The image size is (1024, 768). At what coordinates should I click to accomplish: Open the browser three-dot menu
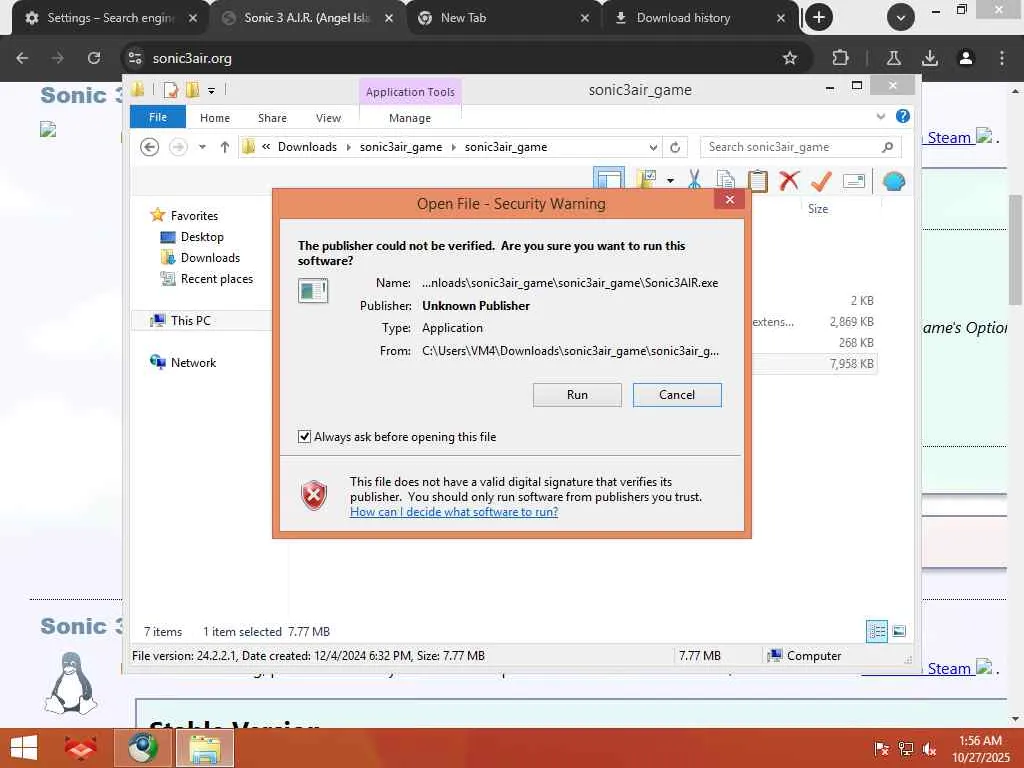point(1001,58)
